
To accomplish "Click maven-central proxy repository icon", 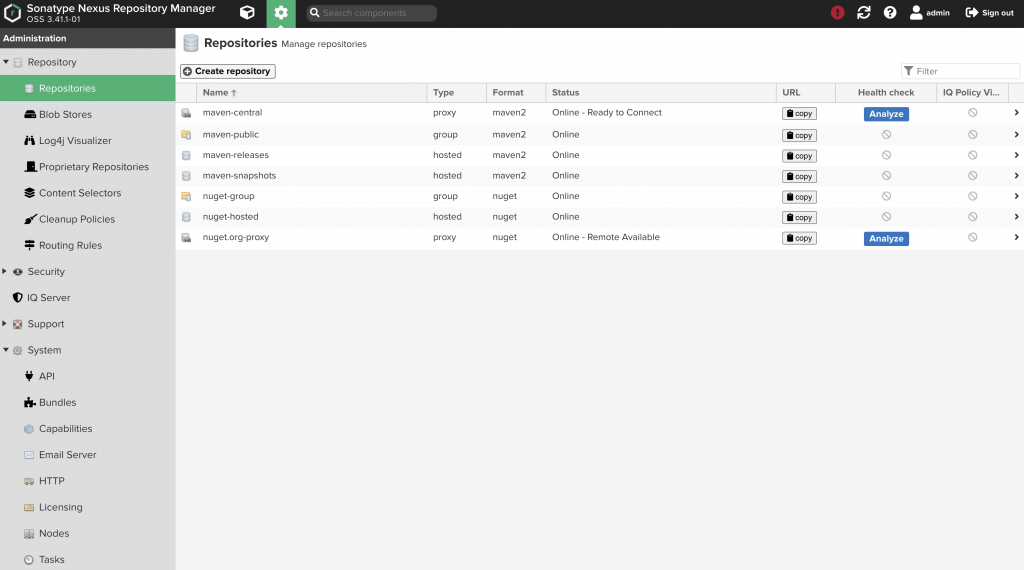I will [186, 113].
